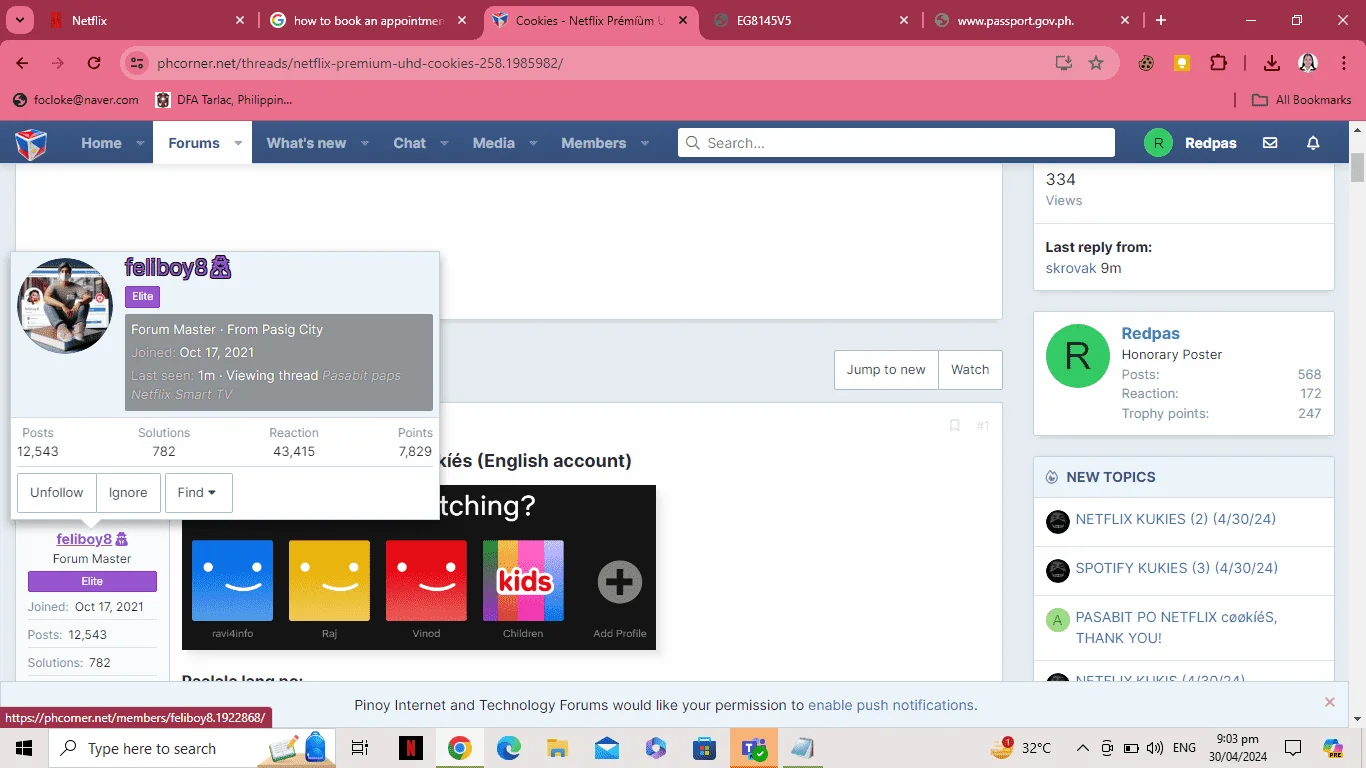
Task: Click Jump to new button
Action: [886, 370]
